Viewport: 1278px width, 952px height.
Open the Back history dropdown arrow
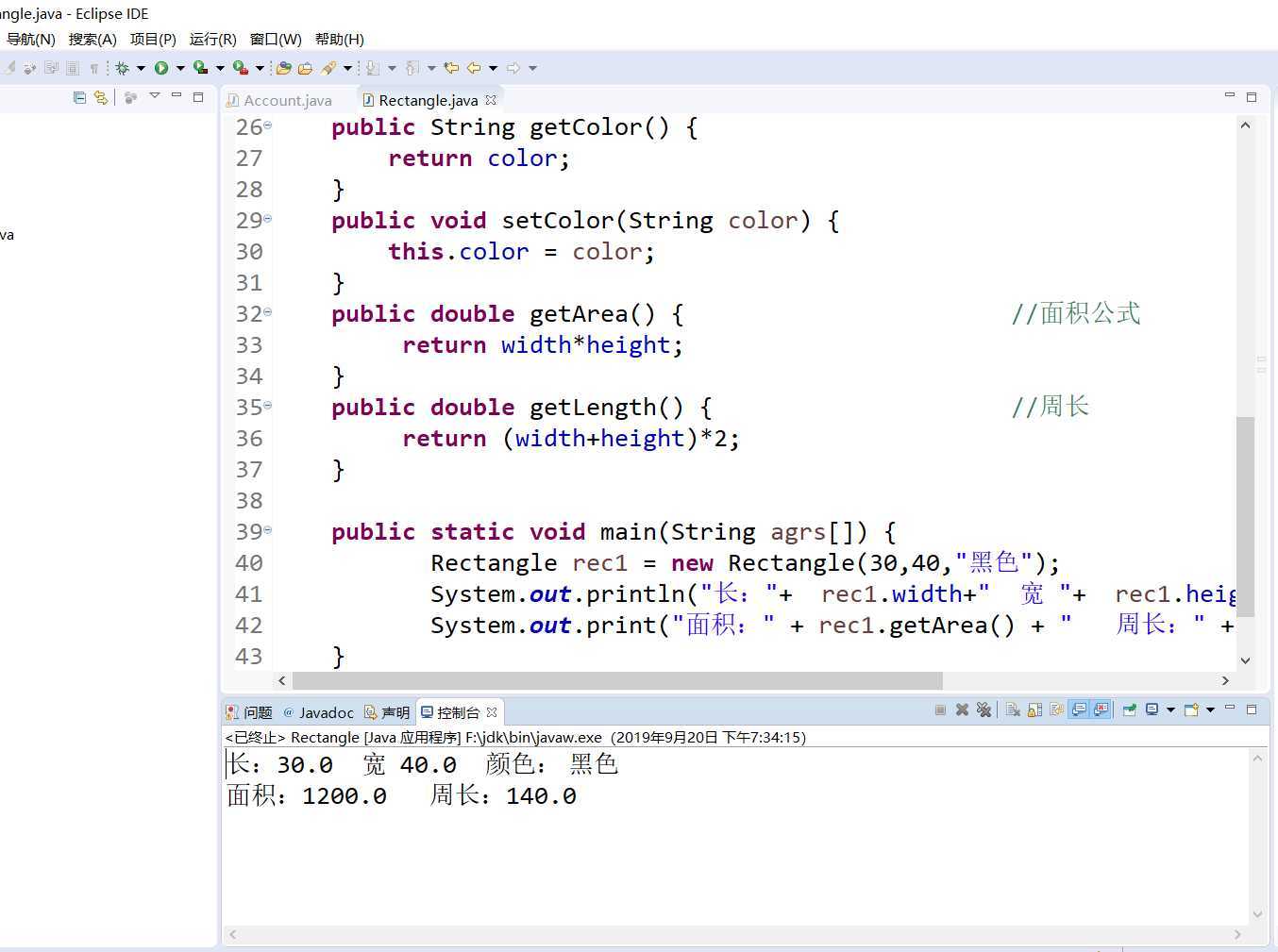[492, 68]
